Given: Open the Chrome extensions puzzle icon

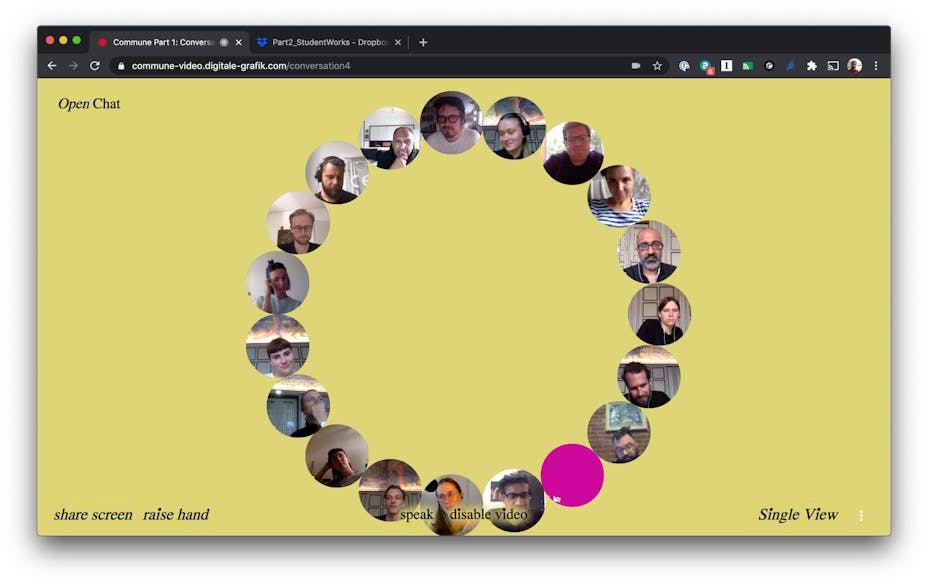Looking at the screenshot, I should (811, 66).
